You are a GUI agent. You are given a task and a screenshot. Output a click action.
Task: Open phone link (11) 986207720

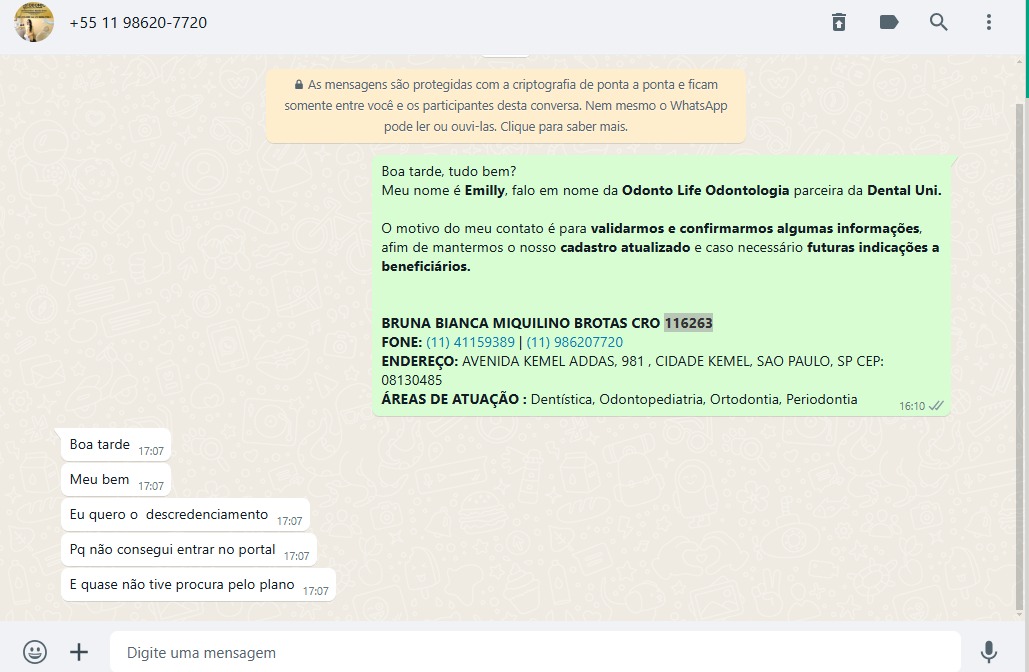pyautogui.click(x=575, y=342)
